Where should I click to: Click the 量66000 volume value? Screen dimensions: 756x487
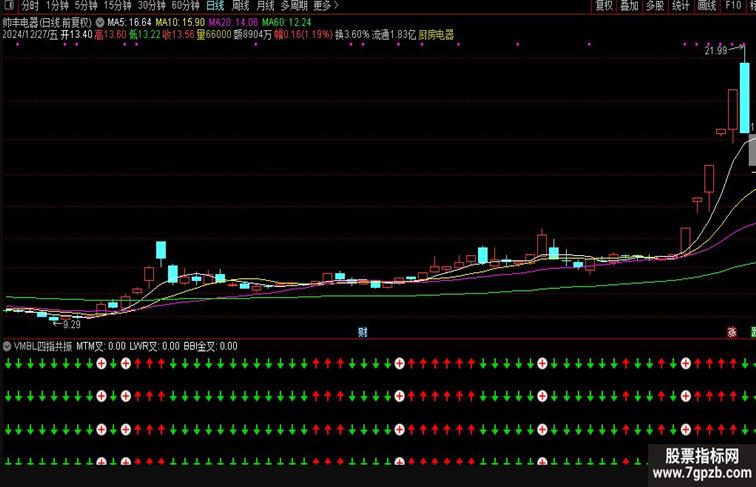(x=214, y=35)
